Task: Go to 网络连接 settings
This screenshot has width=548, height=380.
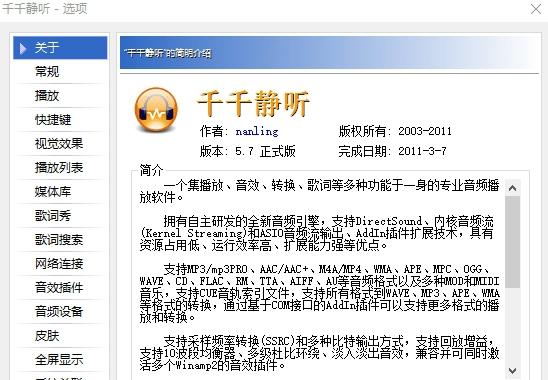Action: 60,264
